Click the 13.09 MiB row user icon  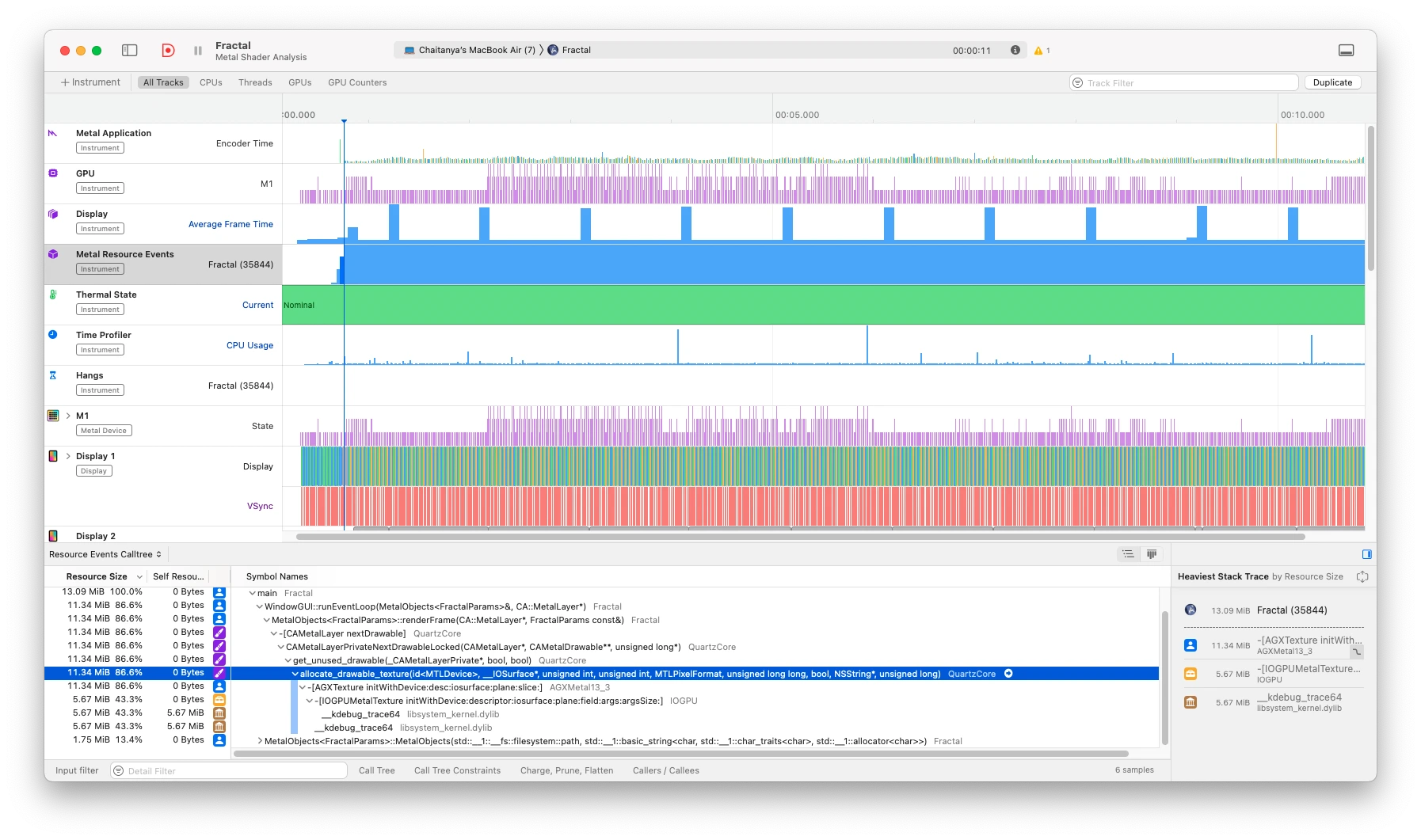(x=219, y=592)
